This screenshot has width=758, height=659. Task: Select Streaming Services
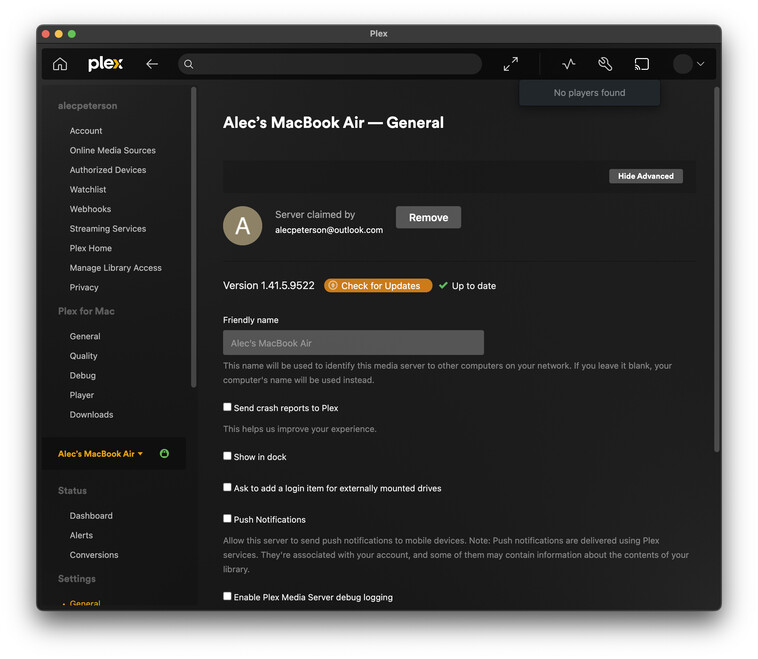pos(108,229)
